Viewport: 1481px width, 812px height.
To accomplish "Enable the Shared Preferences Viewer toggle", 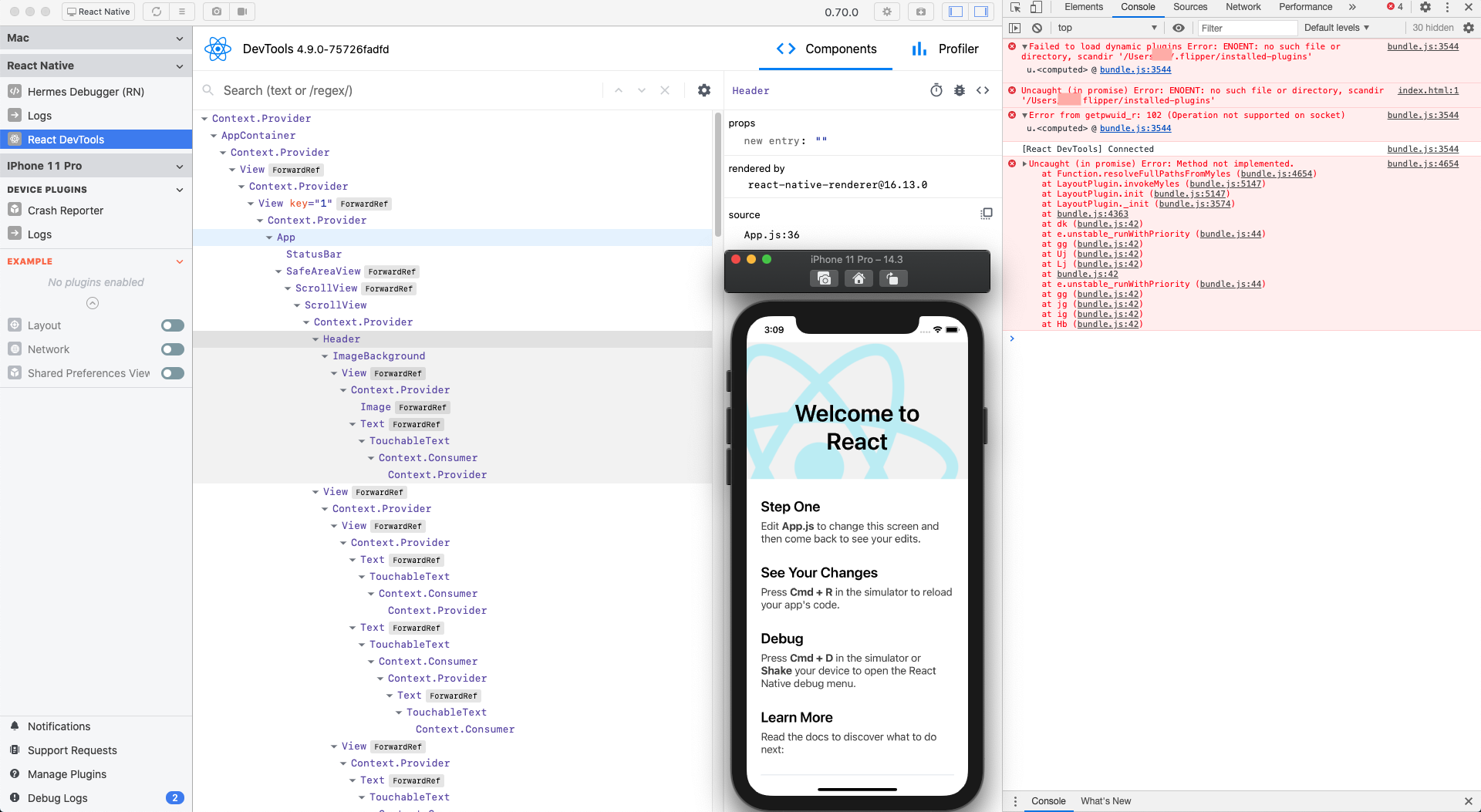I will coord(173,373).
